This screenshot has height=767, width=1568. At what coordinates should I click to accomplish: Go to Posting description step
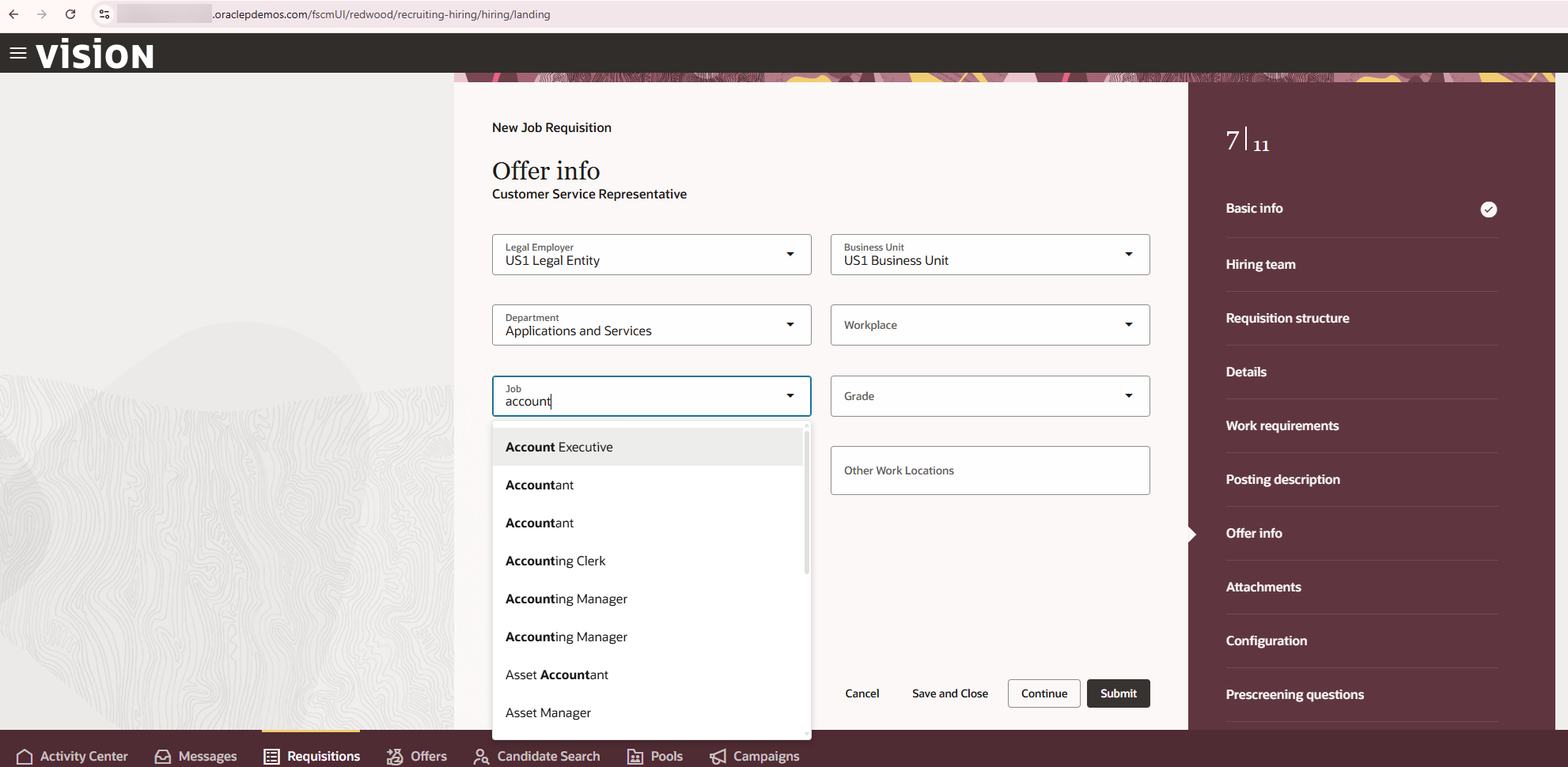pos(1283,479)
